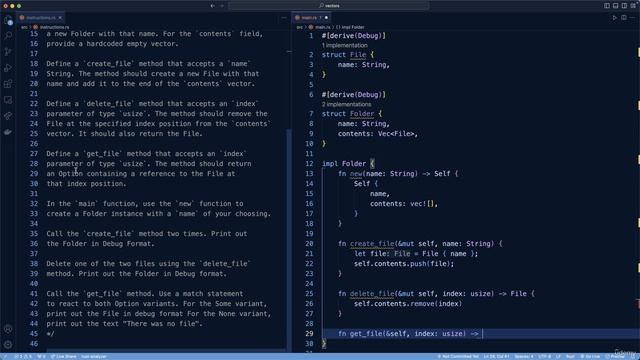This screenshot has height=360, width=640.
Task: Open the Docker view icon
Action: tap(8, 132)
